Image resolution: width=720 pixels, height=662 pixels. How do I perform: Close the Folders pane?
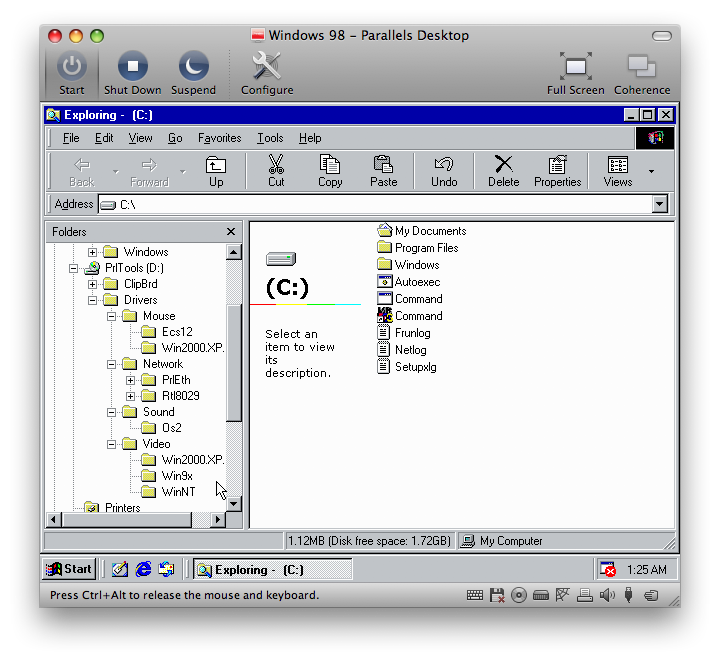pyautogui.click(x=231, y=231)
